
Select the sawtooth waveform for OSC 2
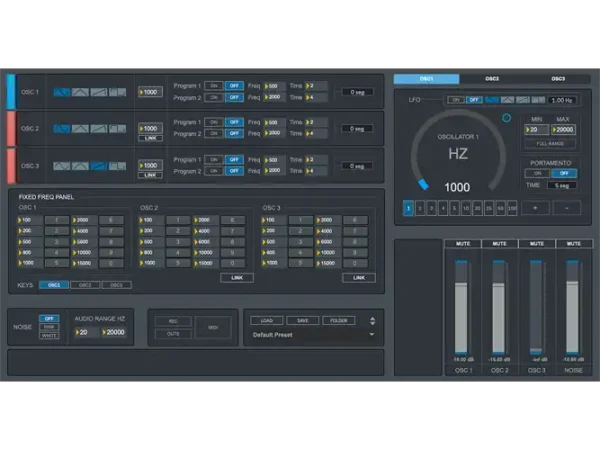(x=99, y=129)
